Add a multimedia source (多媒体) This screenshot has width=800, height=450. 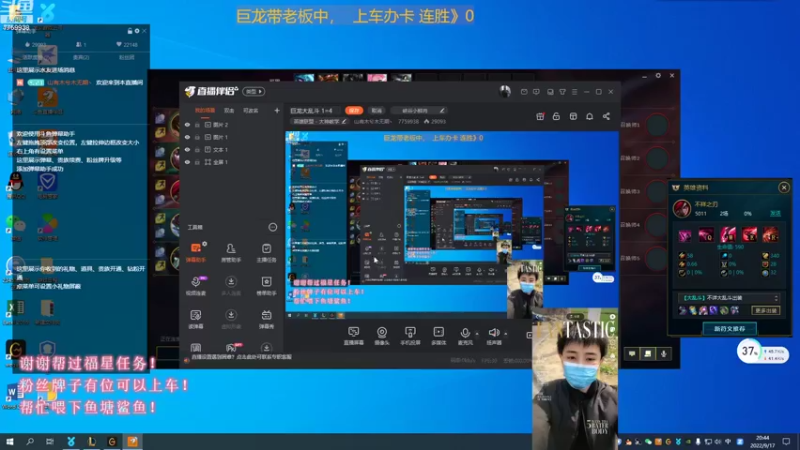tap(438, 336)
